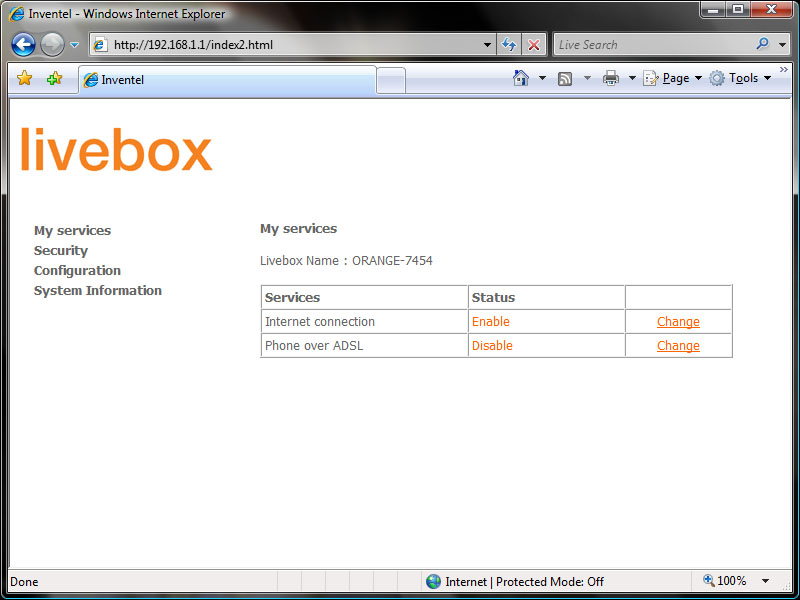Click the Livebox Name ORANGE-7454 text
Image resolution: width=800 pixels, height=600 pixels.
[x=346, y=261]
